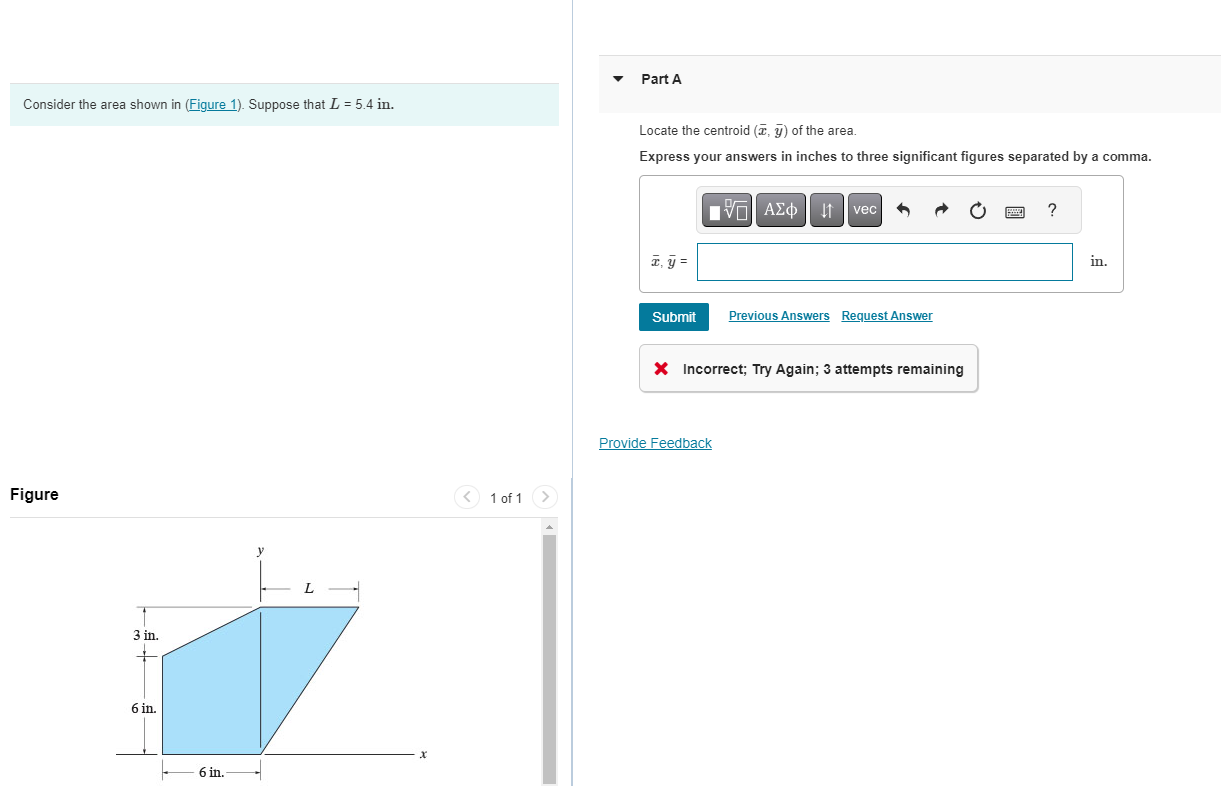Click Request Answer
Viewport: 1221px width, 786px height.
click(886, 315)
